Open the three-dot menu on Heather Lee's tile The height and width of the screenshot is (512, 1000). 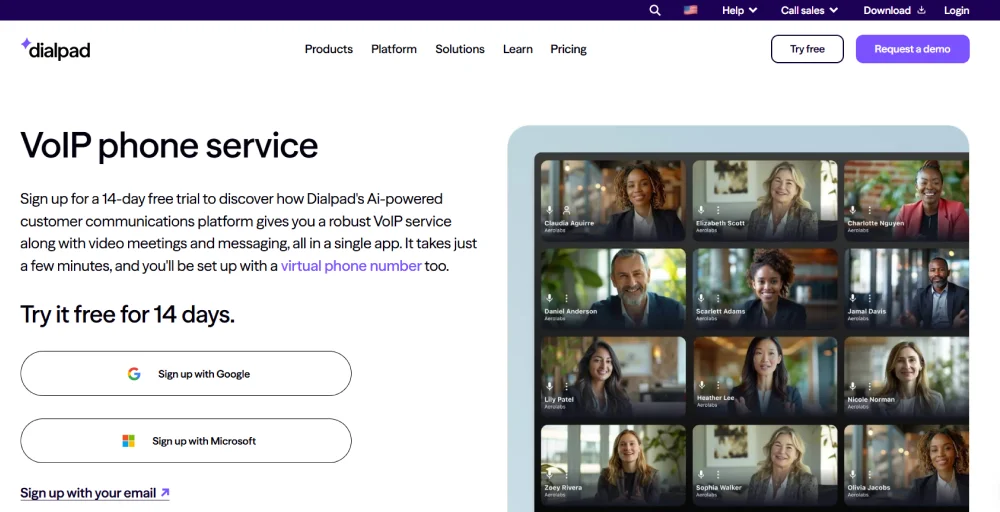719,384
